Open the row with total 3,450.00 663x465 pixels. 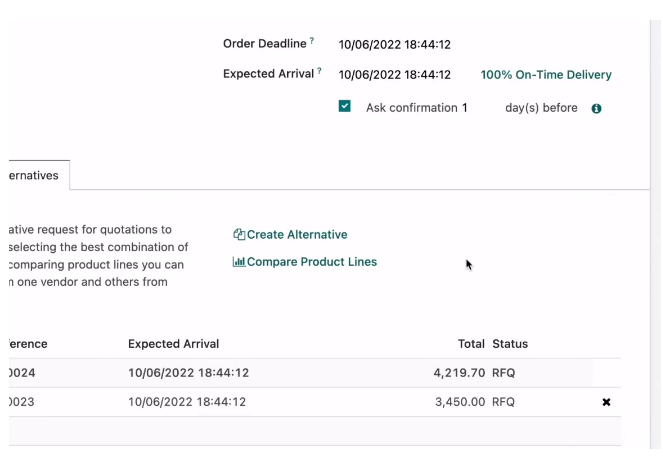(x=300, y=402)
